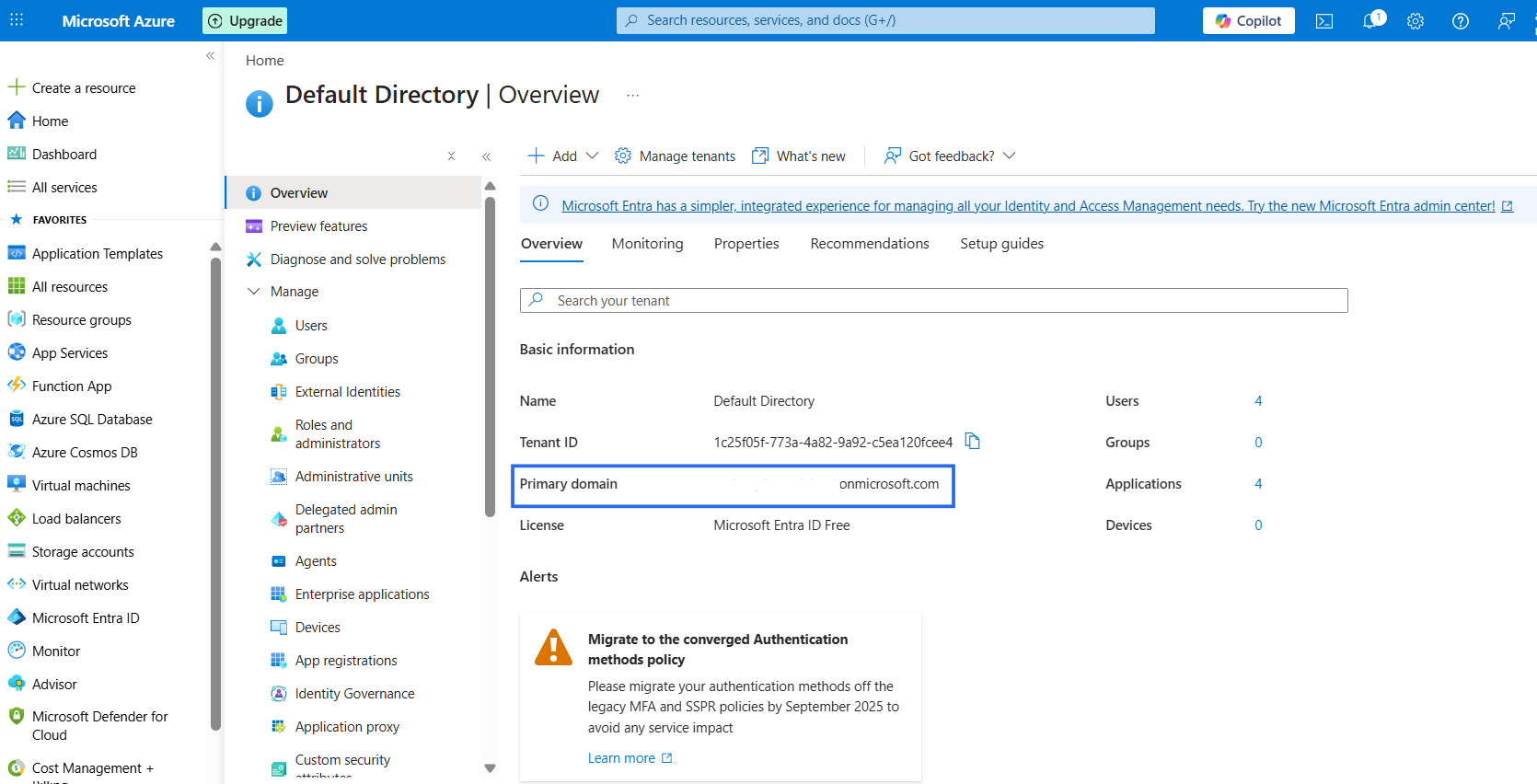Select the Overview tab
Image resolution: width=1537 pixels, height=784 pixels.
click(x=551, y=244)
